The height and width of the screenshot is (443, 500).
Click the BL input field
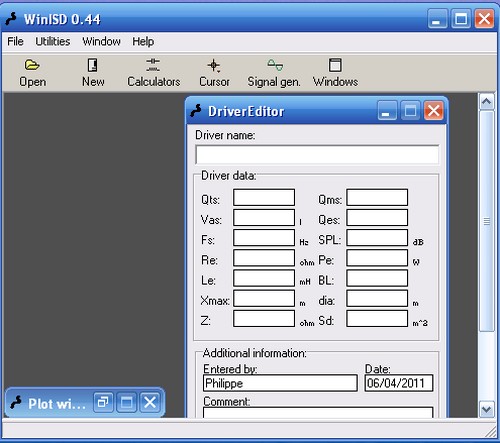[x=377, y=278]
